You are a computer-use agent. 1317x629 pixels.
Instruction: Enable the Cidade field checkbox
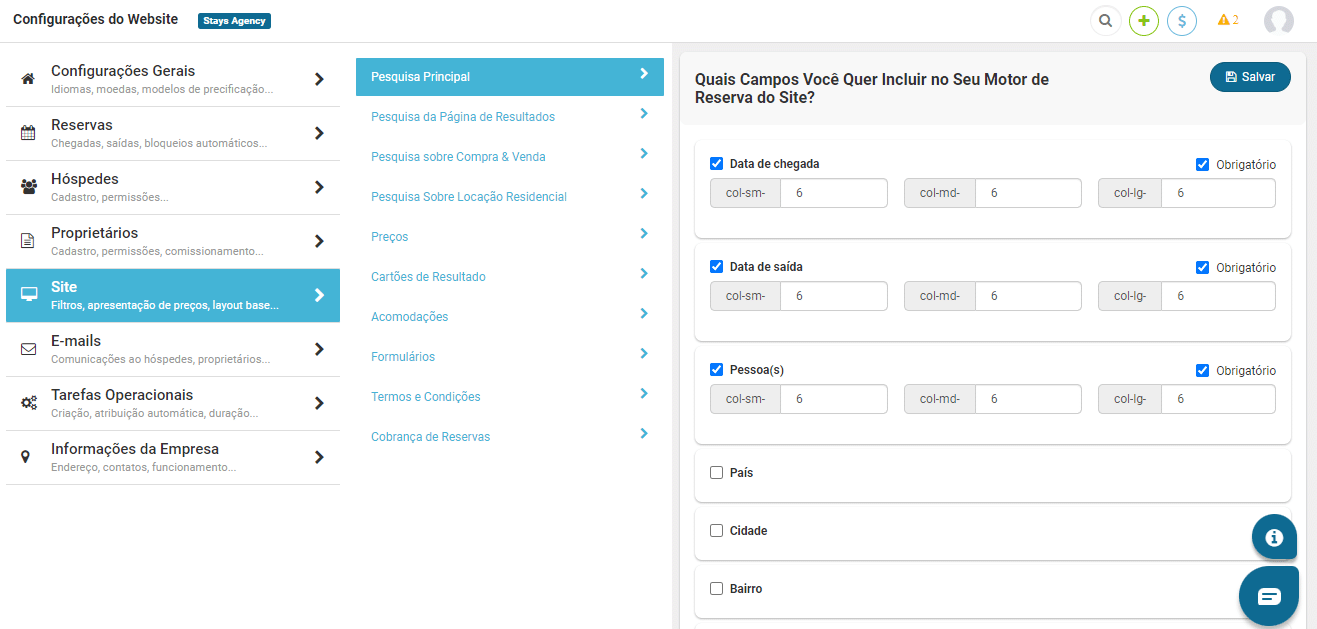pyautogui.click(x=716, y=531)
